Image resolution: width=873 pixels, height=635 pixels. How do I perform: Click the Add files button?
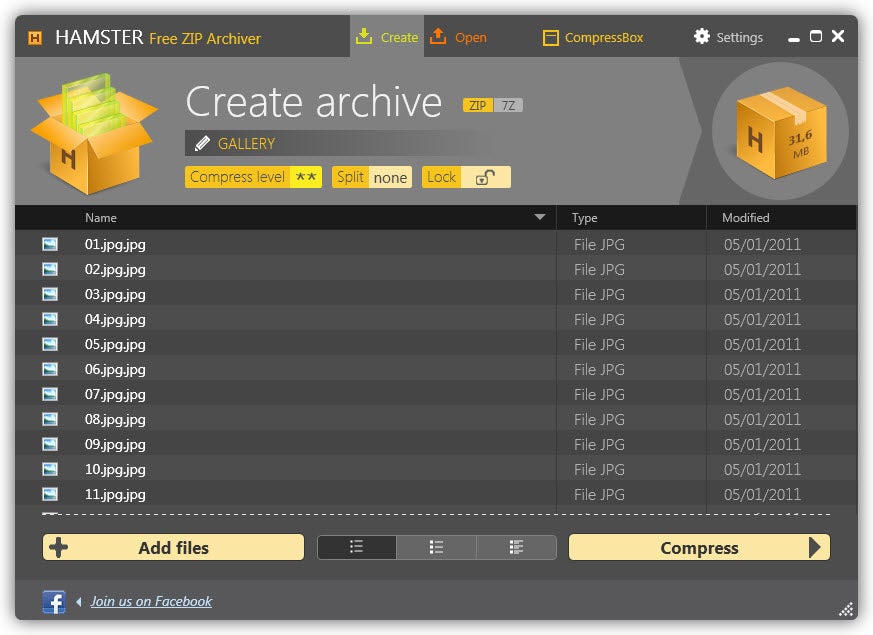173,548
